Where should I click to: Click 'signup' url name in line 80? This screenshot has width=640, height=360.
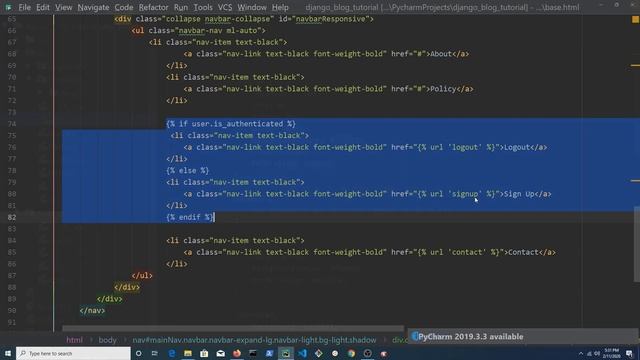[x=465, y=194]
